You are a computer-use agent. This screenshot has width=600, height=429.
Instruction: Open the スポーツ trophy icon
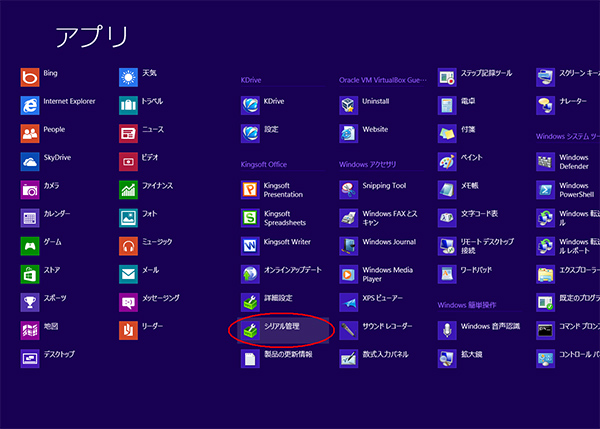point(30,302)
